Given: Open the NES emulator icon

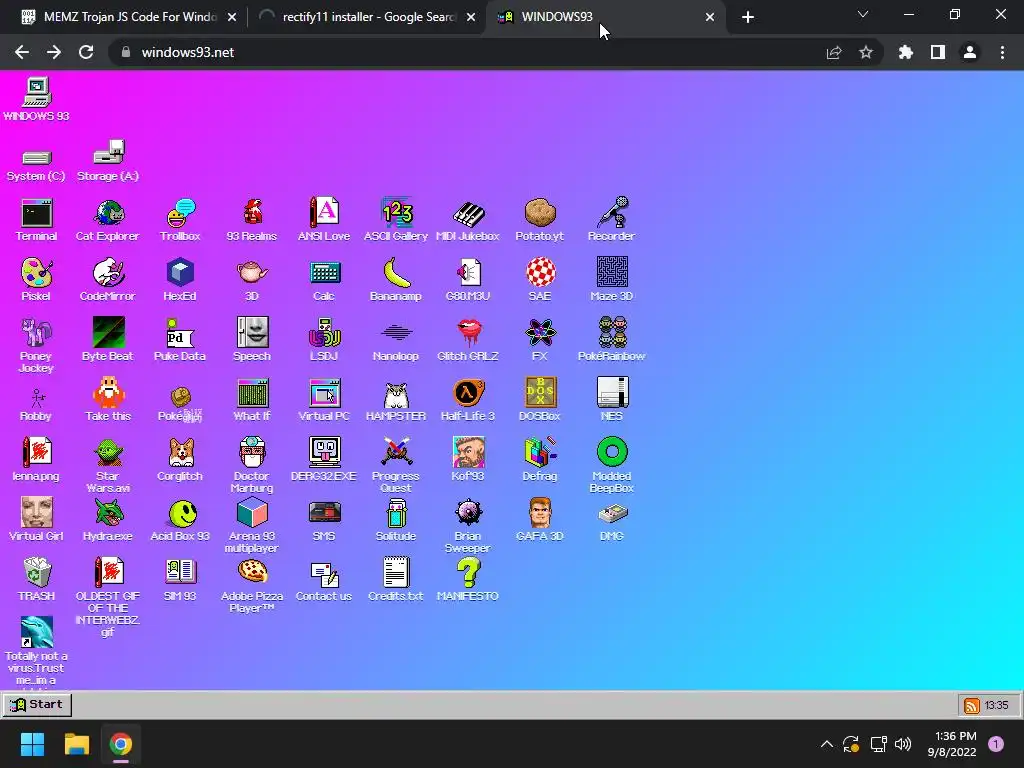Looking at the screenshot, I should [x=612, y=400].
